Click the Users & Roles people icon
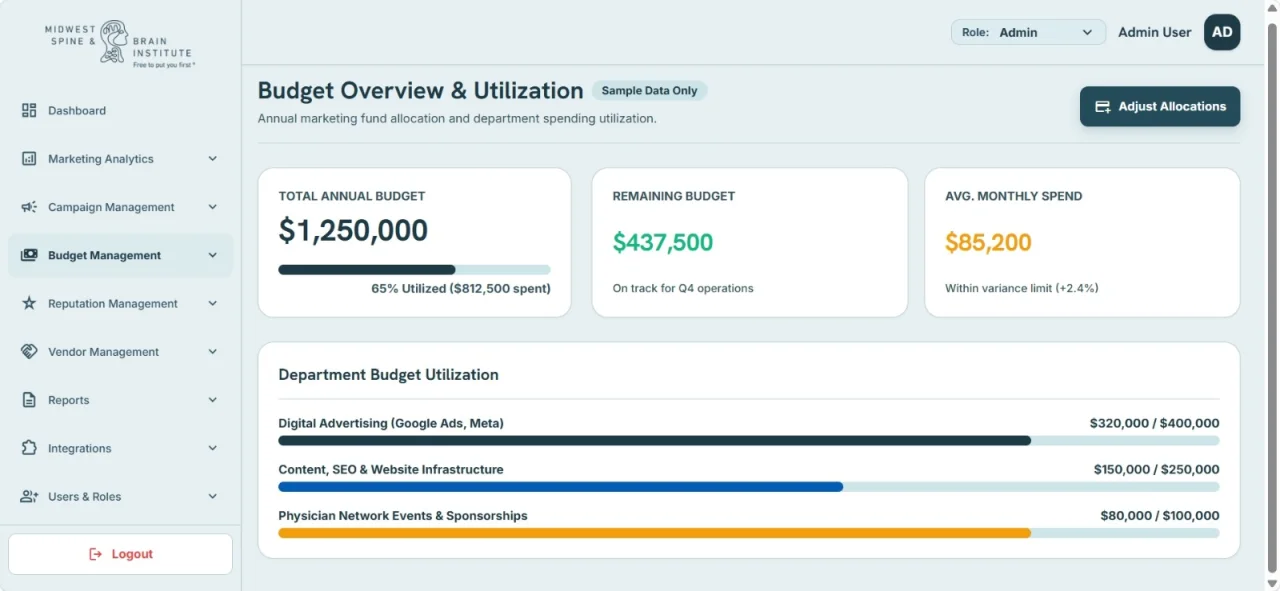Viewport: 1280px width, 591px height. point(29,496)
